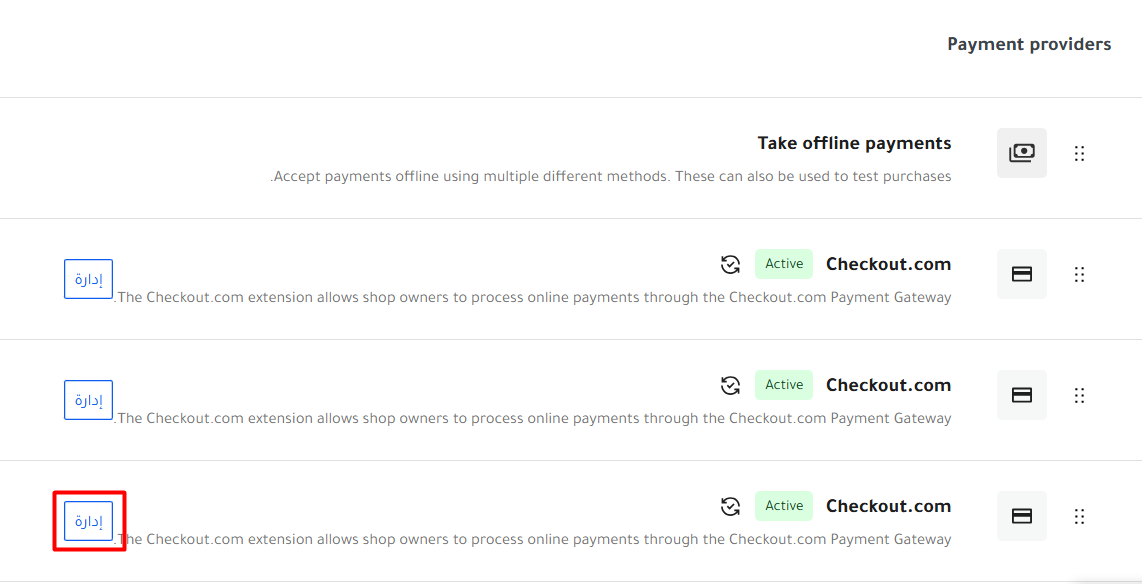The width and height of the screenshot is (1142, 584).
Task: Select the first Checkout.com provider title
Action: [x=888, y=264]
